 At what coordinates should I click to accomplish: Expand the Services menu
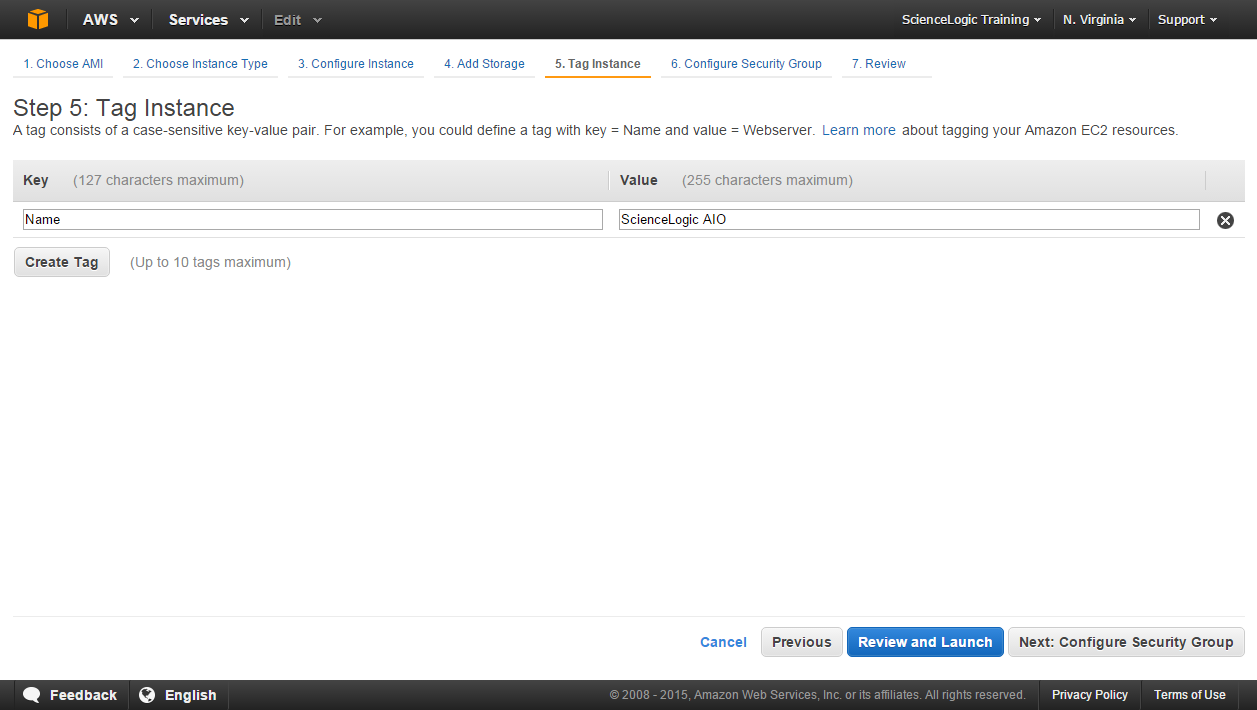pyautogui.click(x=208, y=20)
